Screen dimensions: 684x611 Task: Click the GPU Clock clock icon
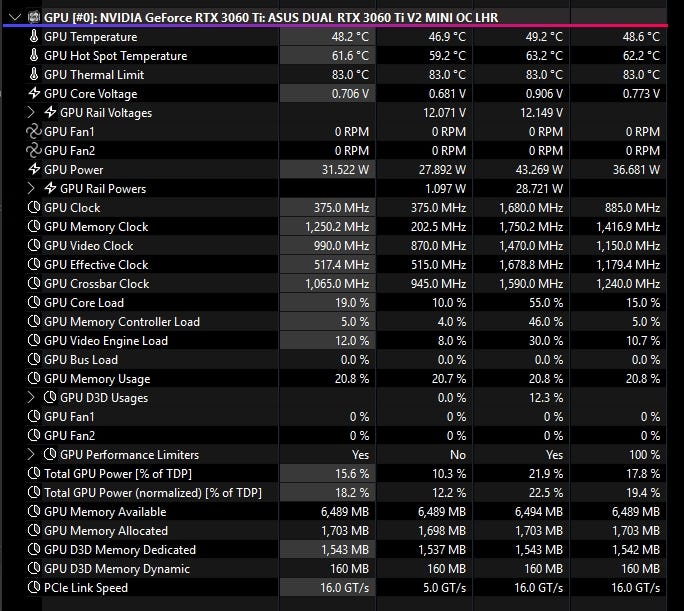tap(33, 207)
